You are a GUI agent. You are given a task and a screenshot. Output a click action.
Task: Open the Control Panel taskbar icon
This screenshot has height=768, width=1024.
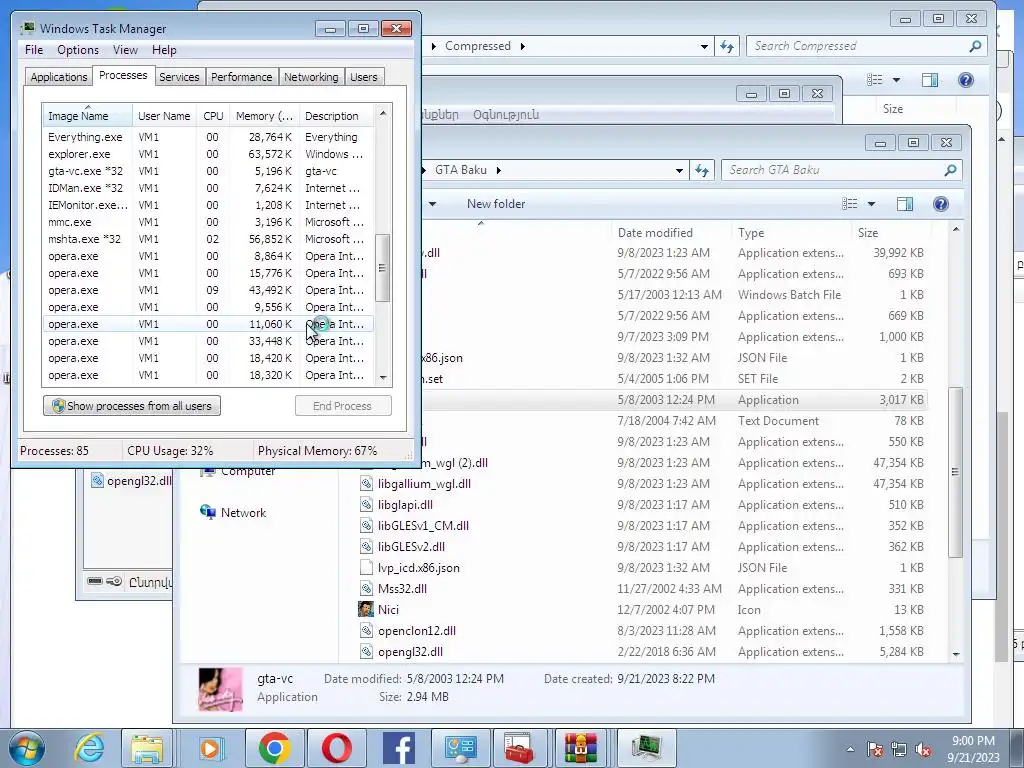pyautogui.click(x=460, y=748)
